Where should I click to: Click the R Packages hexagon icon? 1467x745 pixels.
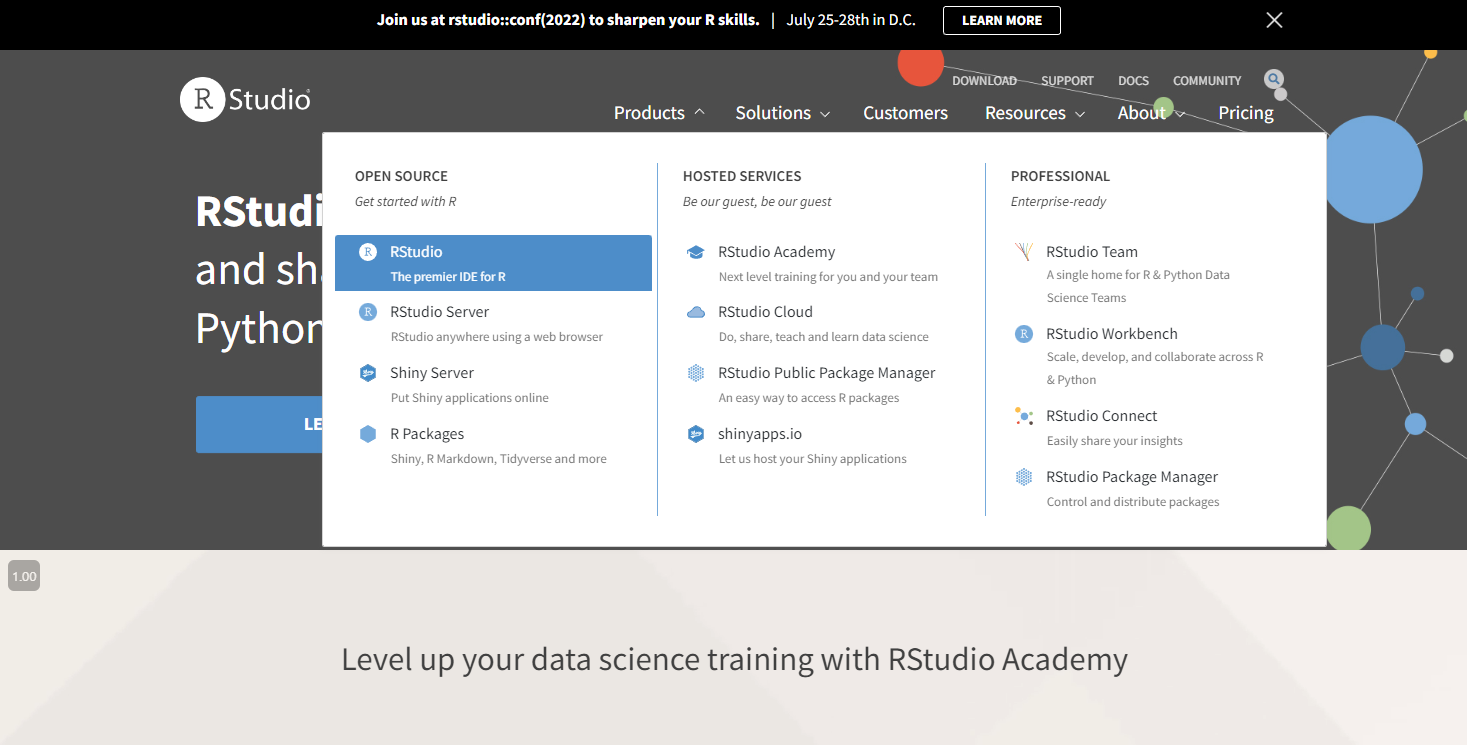[368, 434]
